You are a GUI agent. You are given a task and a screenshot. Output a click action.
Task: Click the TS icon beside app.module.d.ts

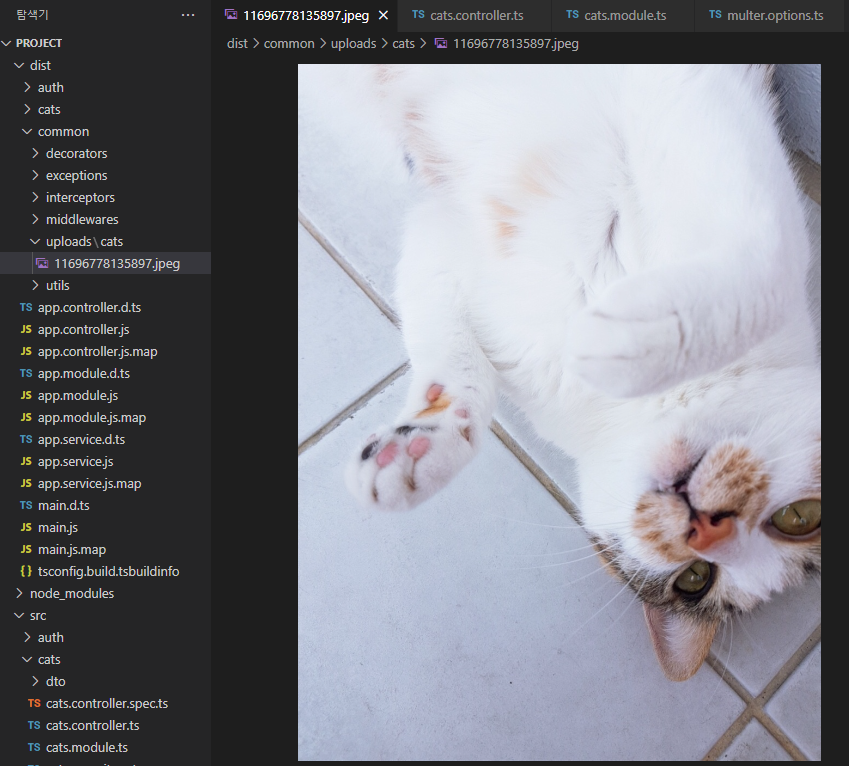(x=26, y=374)
